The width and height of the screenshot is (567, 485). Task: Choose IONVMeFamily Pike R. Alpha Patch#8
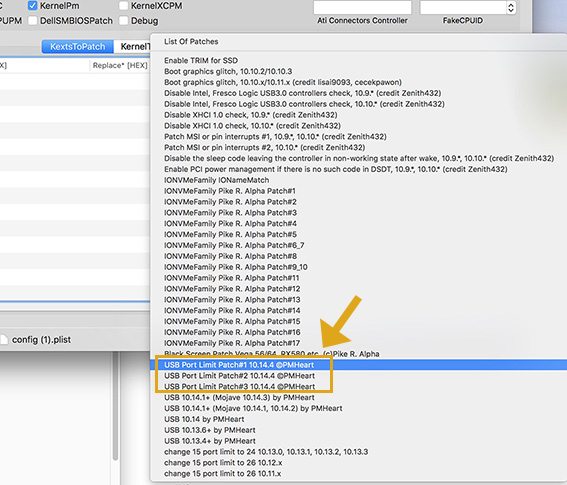[x=359, y=256]
